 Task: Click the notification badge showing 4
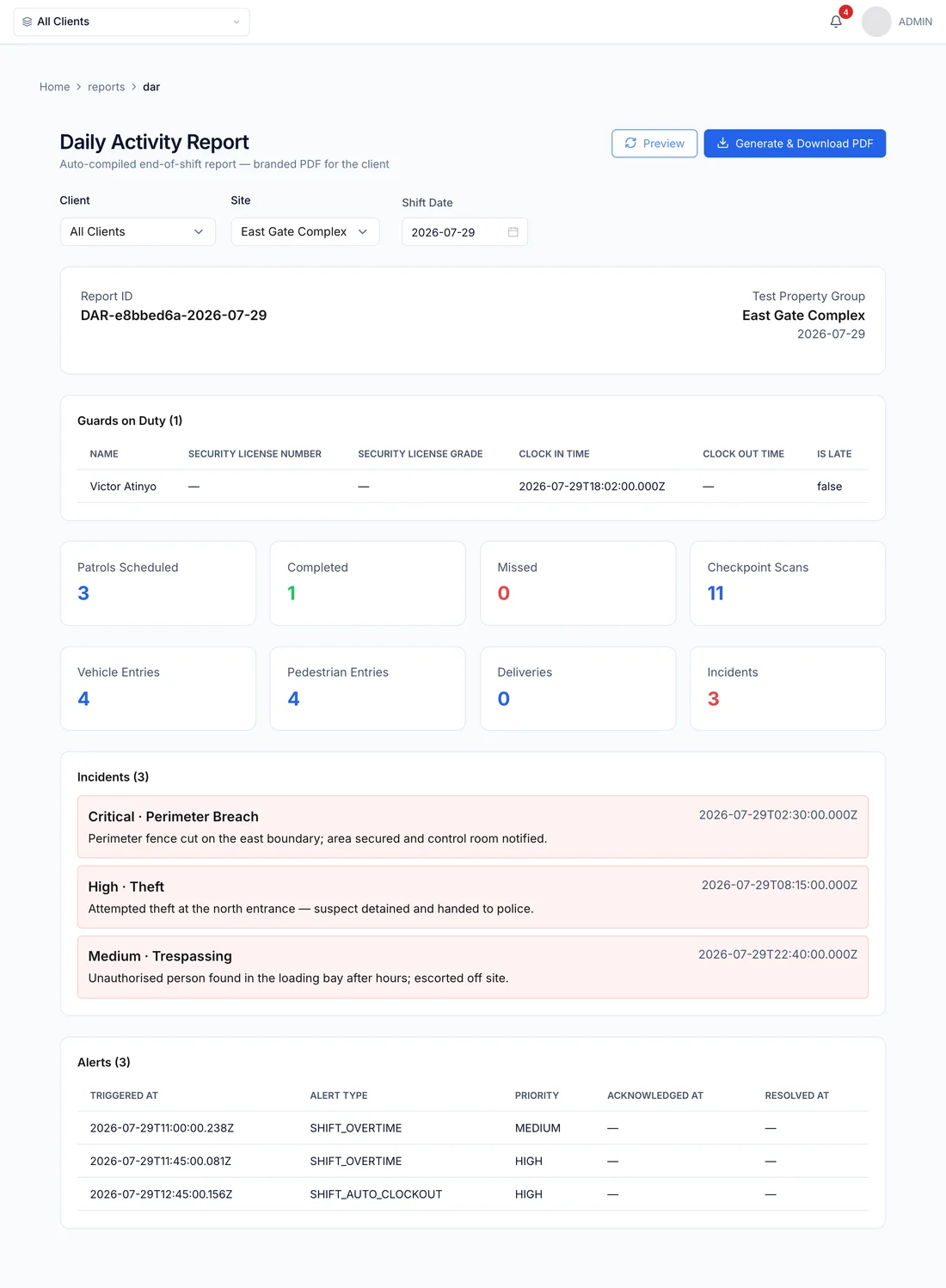point(846,12)
